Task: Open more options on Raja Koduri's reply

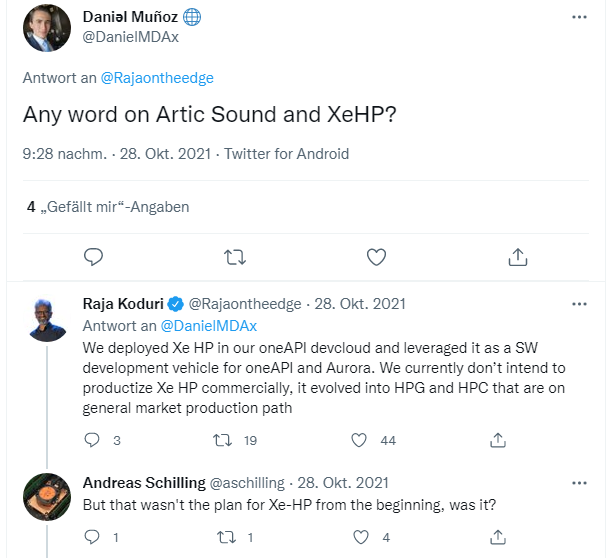Action: pyautogui.click(x=580, y=302)
